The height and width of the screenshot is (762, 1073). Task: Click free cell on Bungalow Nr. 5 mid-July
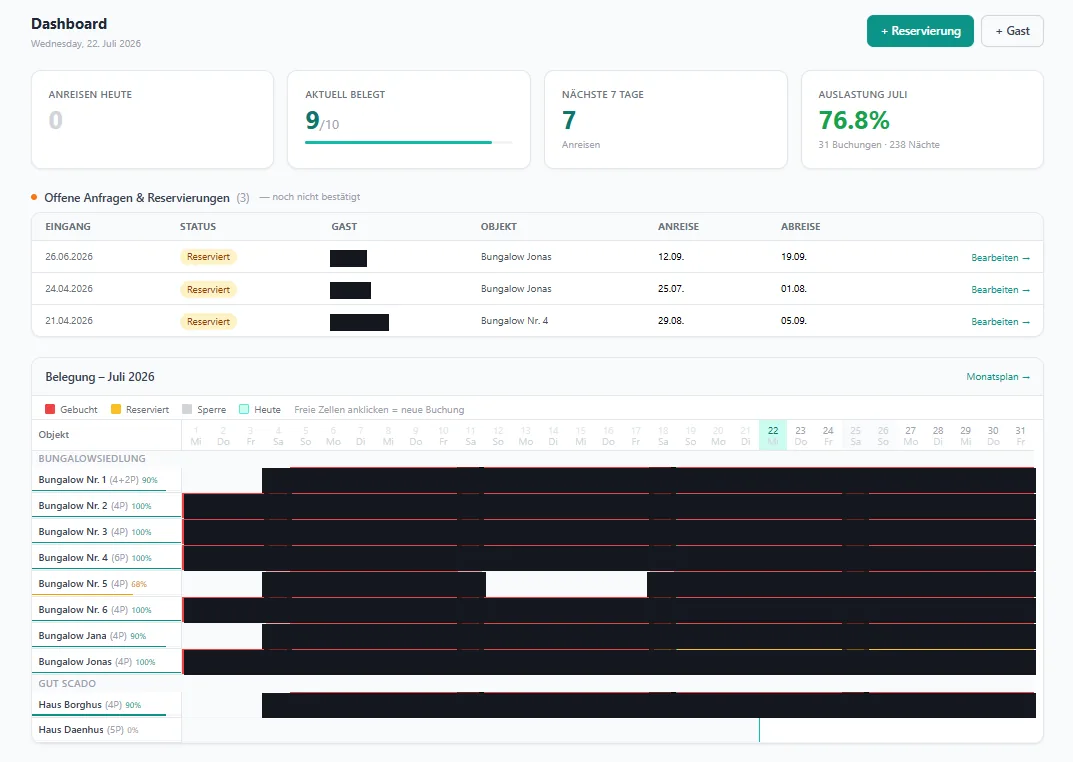pos(567,585)
